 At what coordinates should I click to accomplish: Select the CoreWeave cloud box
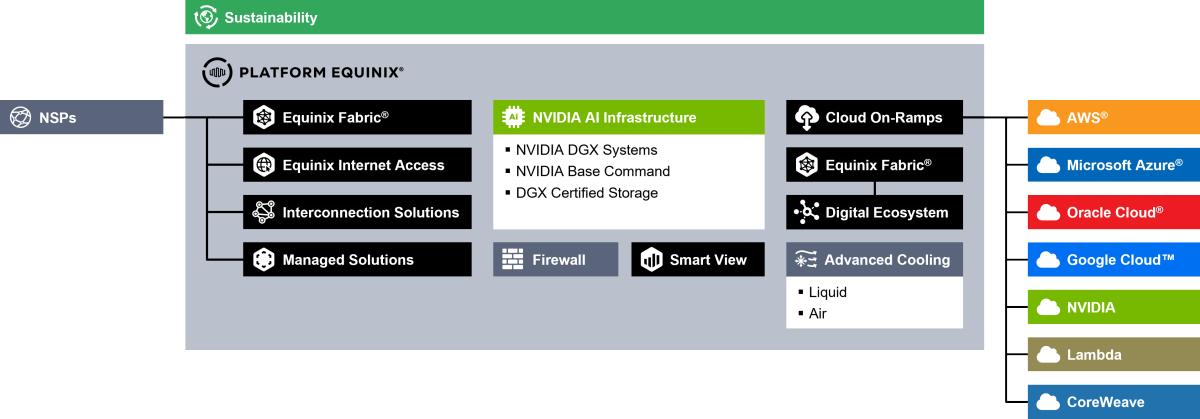click(x=1113, y=401)
